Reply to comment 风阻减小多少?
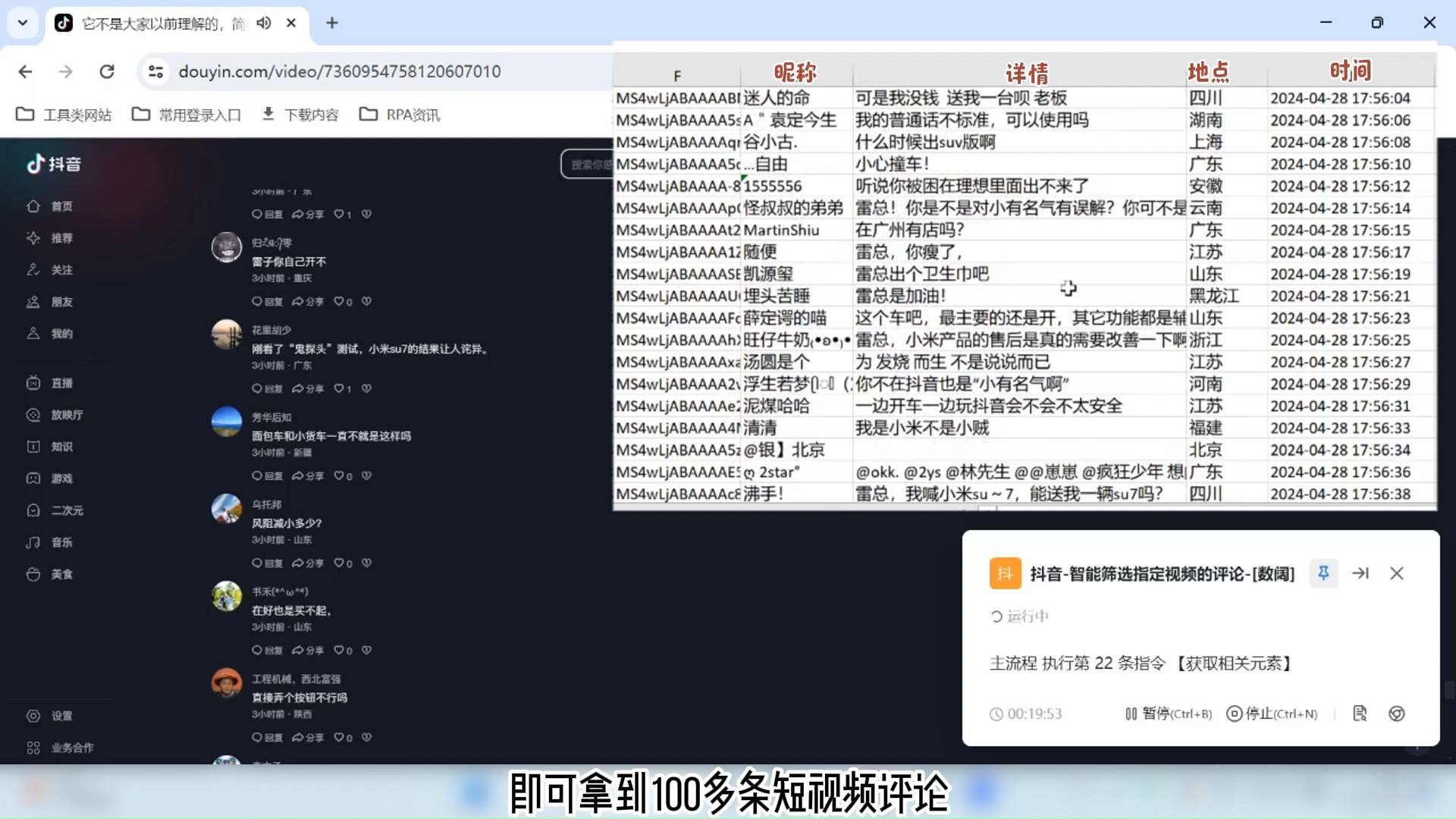Viewport: 1456px width, 819px height. click(x=267, y=563)
